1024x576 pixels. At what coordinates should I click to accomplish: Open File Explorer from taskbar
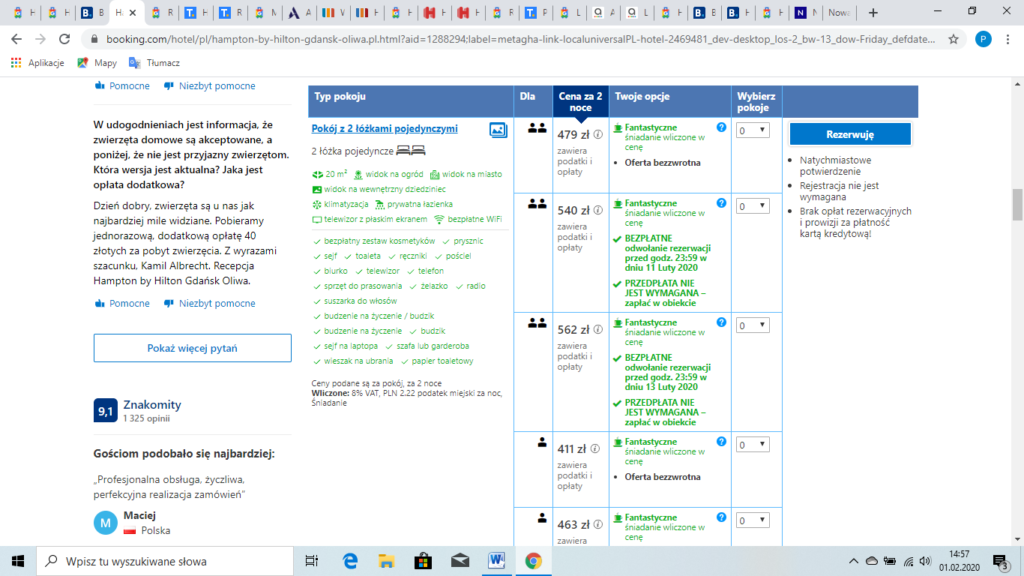pos(387,561)
